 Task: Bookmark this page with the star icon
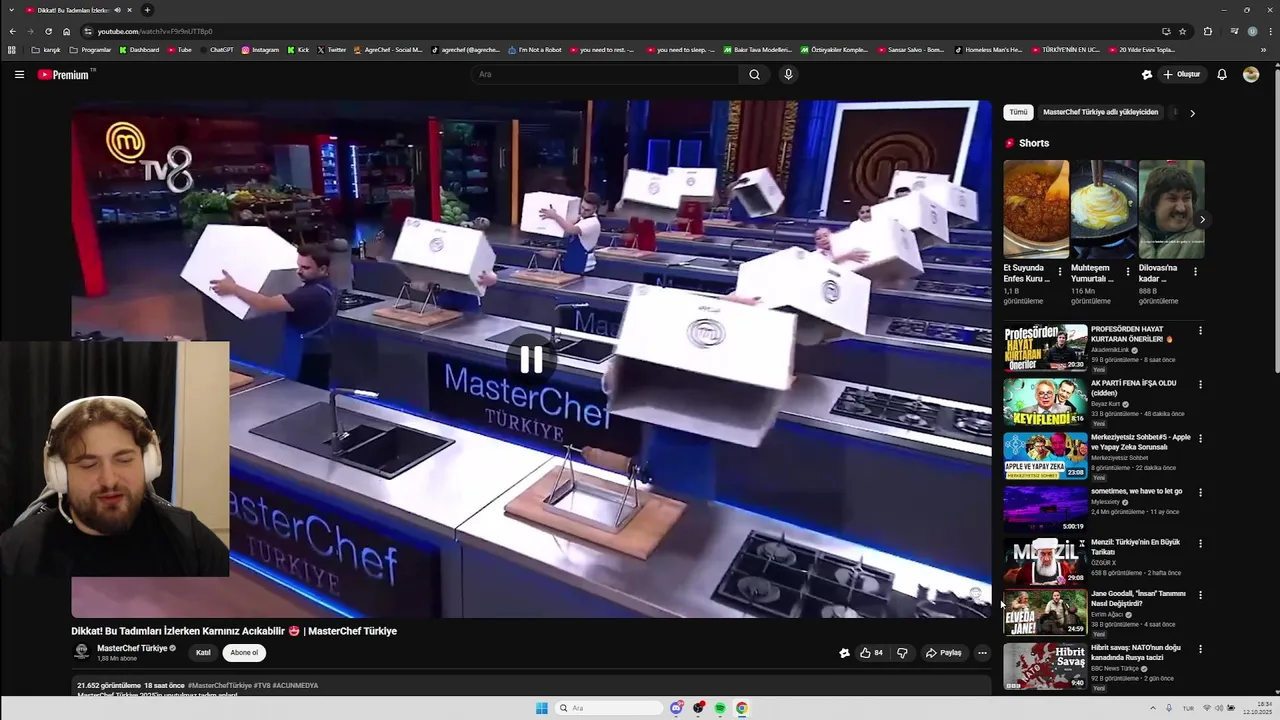pos(1182,31)
